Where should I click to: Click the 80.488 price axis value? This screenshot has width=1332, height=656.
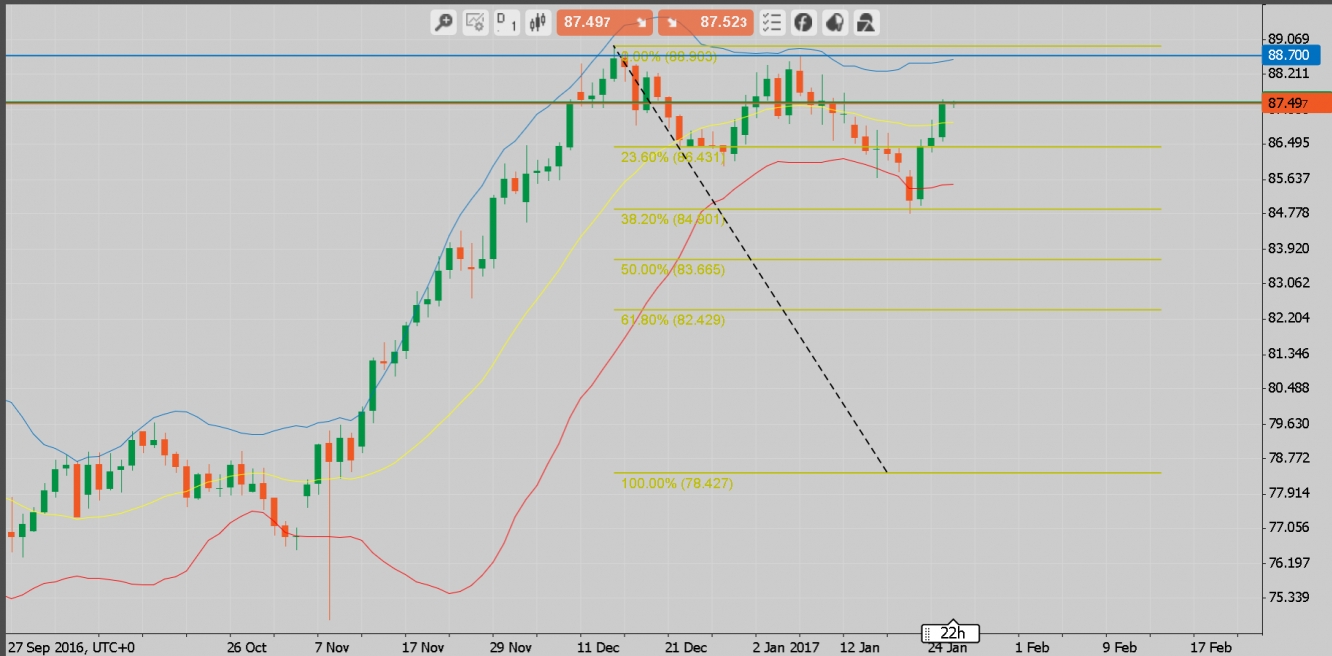click(1288, 388)
